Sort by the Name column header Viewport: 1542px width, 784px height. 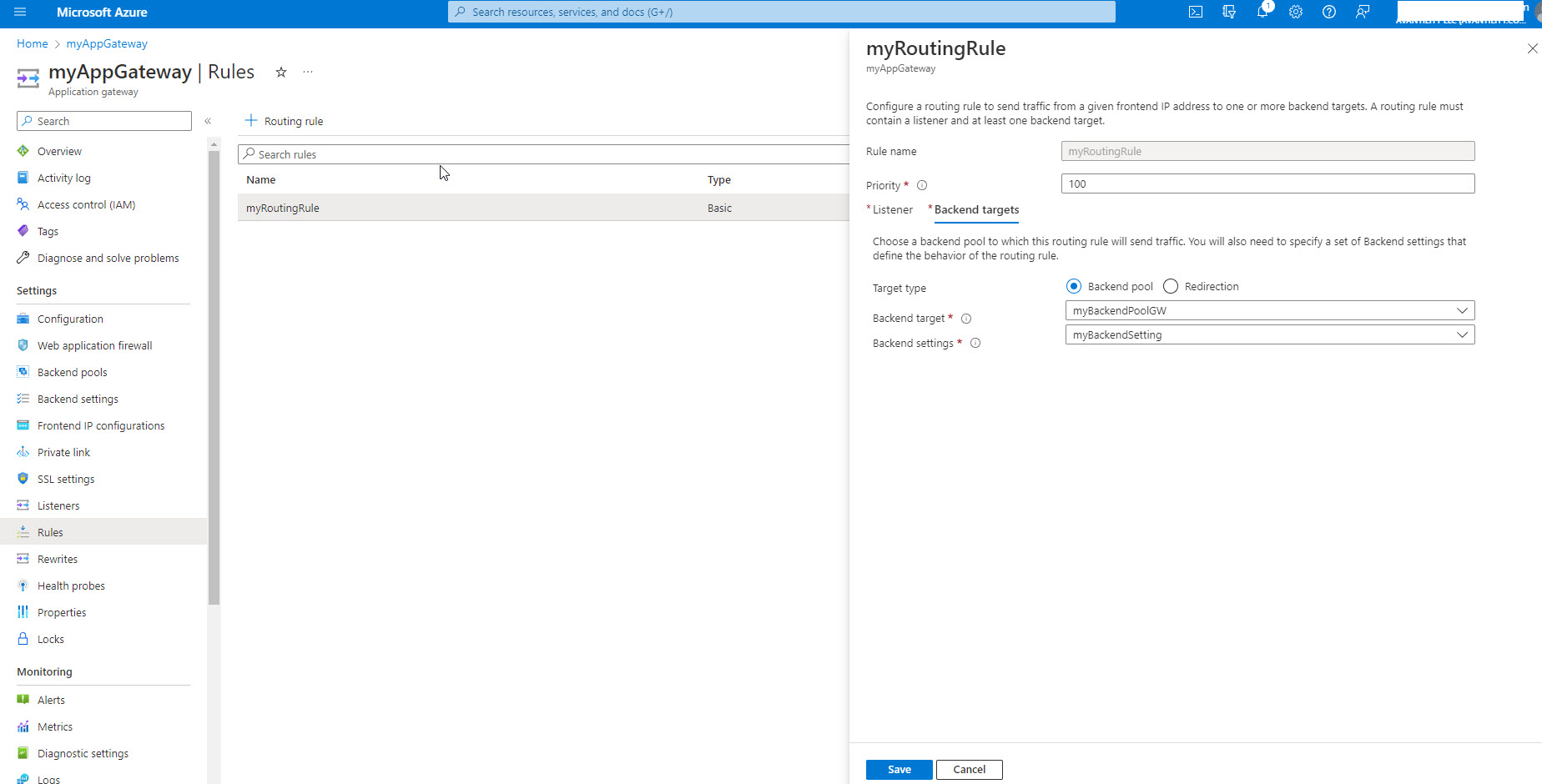coord(260,179)
